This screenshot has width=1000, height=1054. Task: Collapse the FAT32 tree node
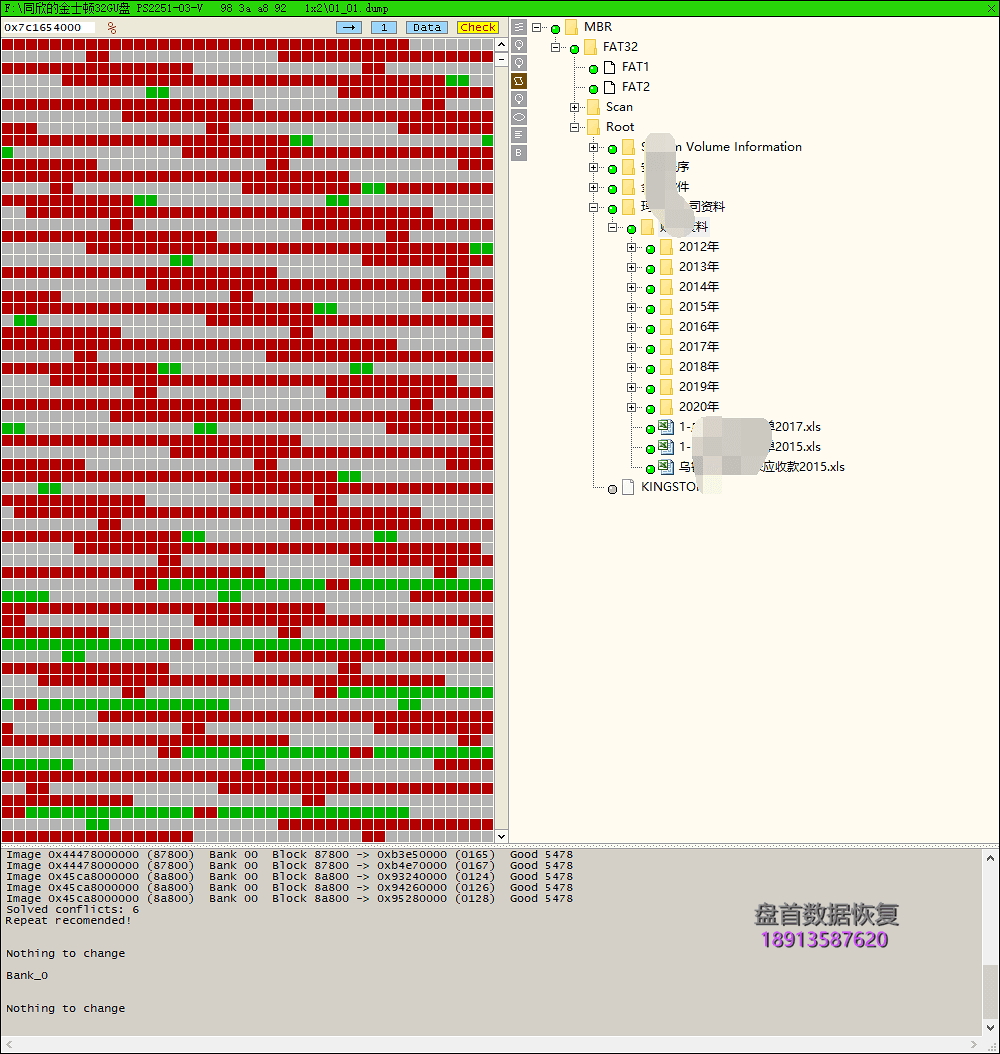[555, 47]
